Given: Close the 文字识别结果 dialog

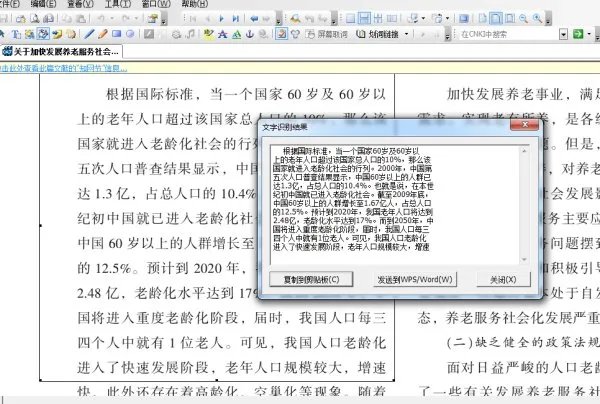Looking at the screenshot, I should (x=524, y=124).
